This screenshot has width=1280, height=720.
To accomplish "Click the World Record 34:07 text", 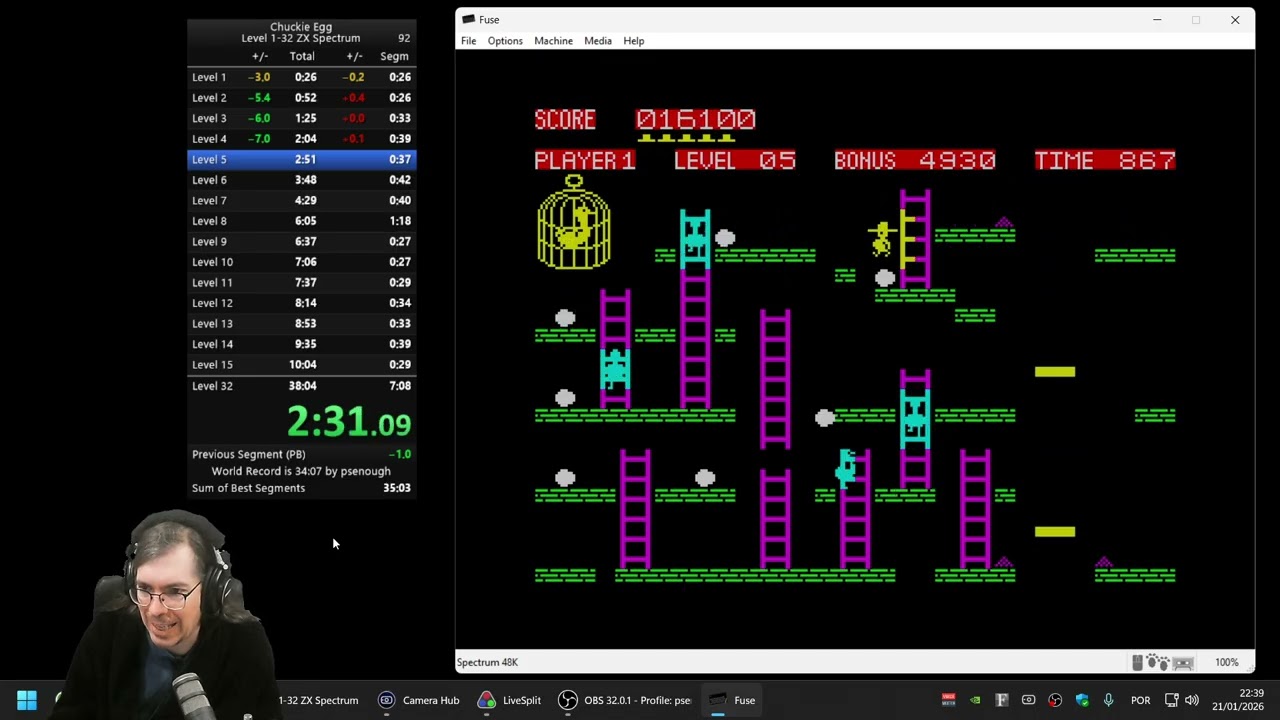I will click(301, 471).
